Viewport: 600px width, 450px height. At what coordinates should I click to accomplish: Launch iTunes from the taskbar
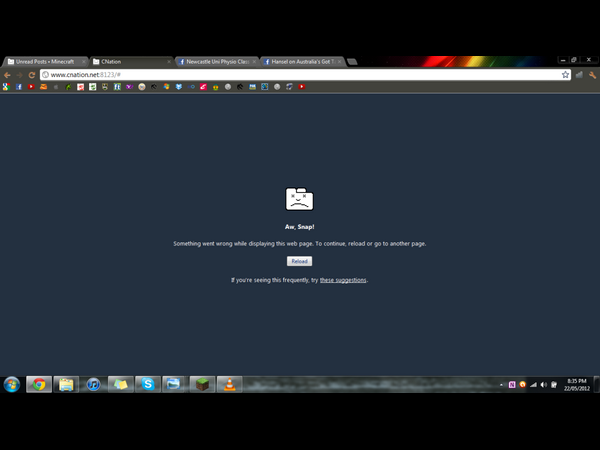click(93, 384)
